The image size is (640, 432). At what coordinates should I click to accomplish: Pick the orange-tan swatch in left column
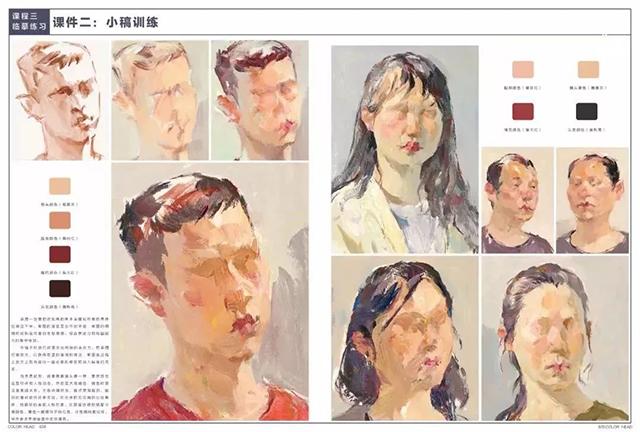click(60, 220)
